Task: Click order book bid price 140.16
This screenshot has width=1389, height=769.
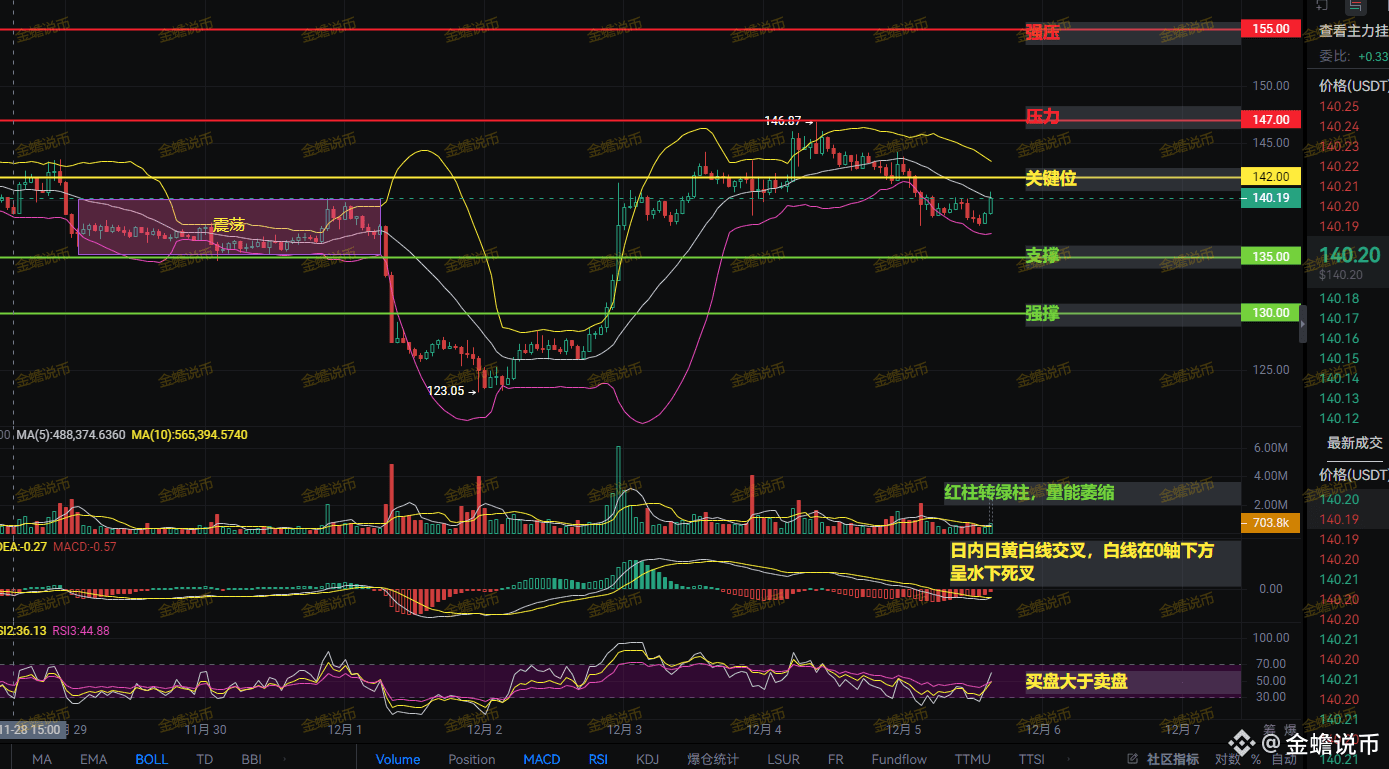Action: (1339, 338)
